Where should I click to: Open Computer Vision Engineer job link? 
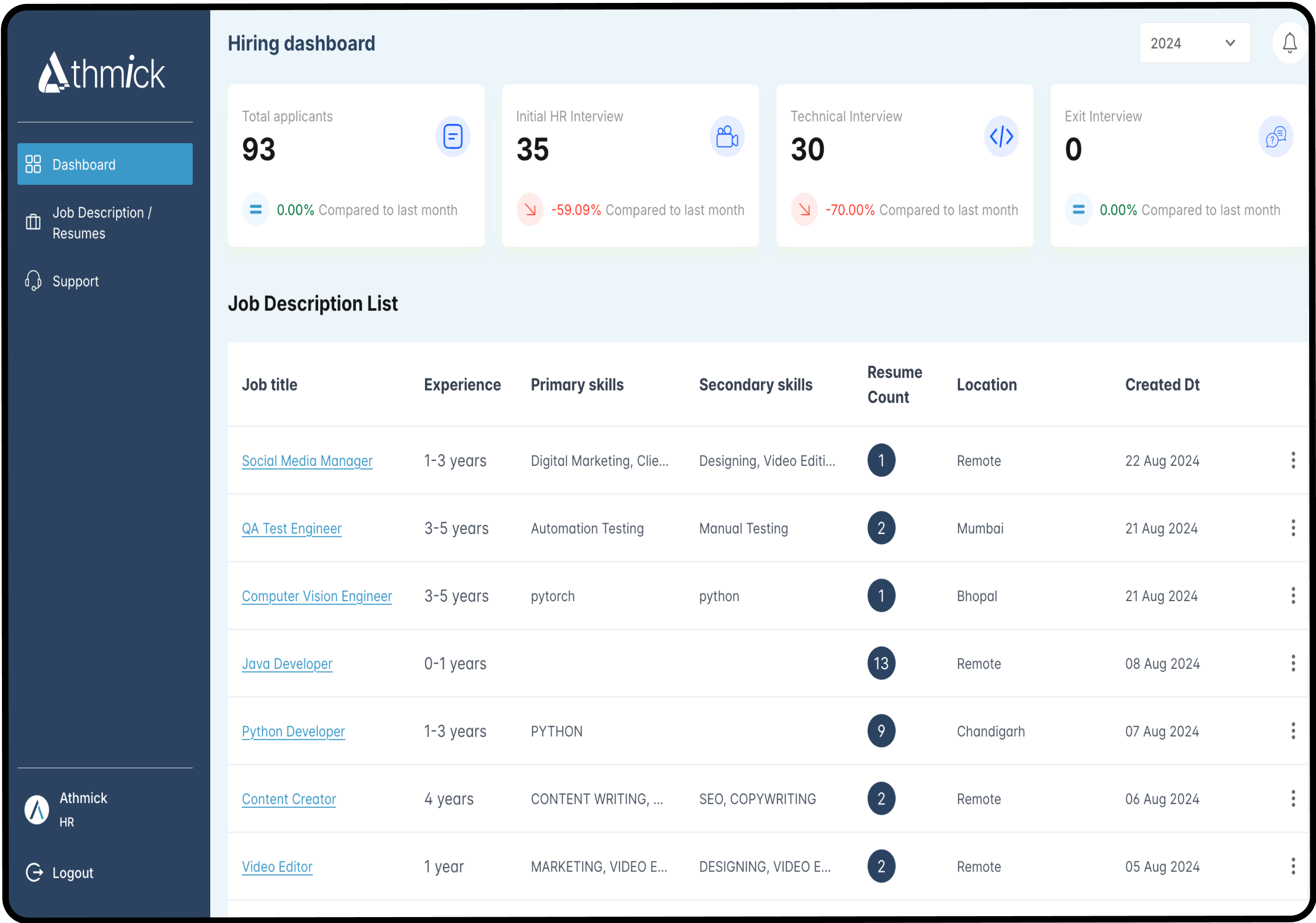pos(317,596)
